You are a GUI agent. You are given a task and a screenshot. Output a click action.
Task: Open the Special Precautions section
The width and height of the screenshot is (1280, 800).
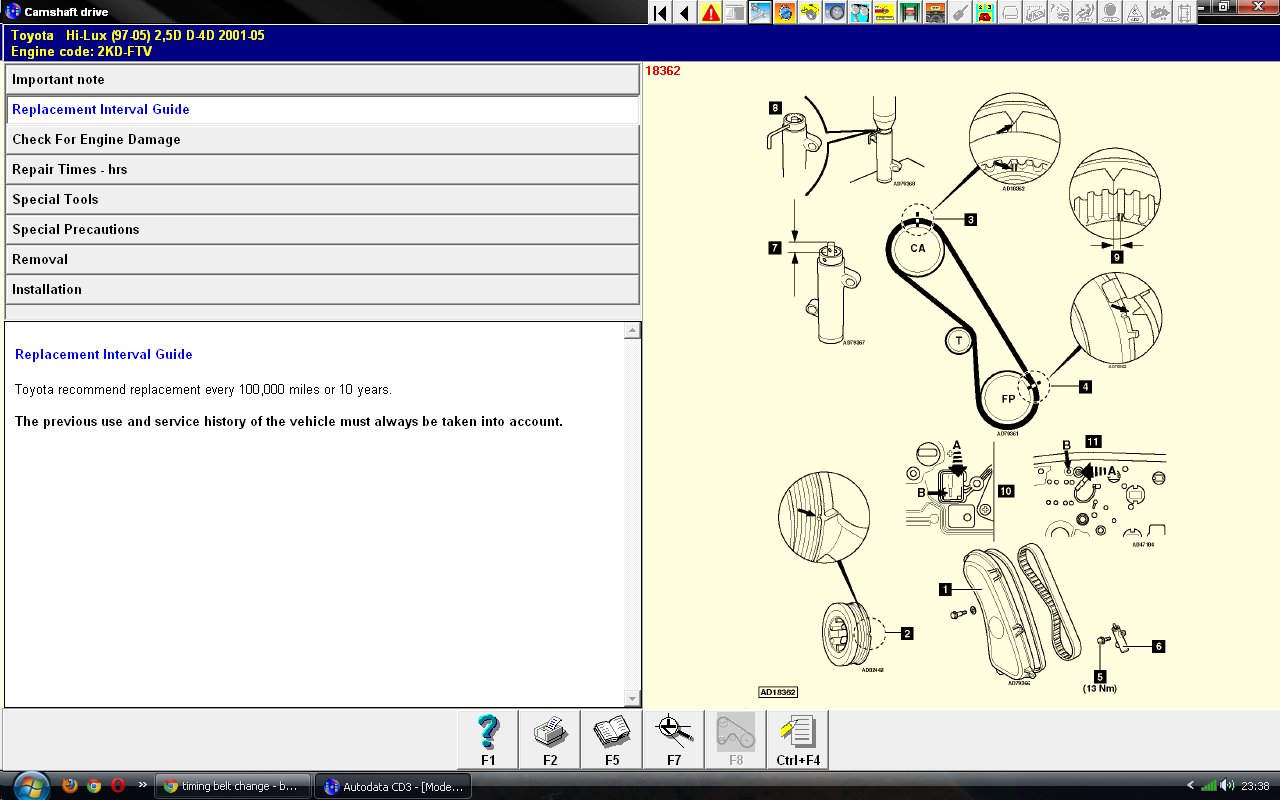(322, 229)
